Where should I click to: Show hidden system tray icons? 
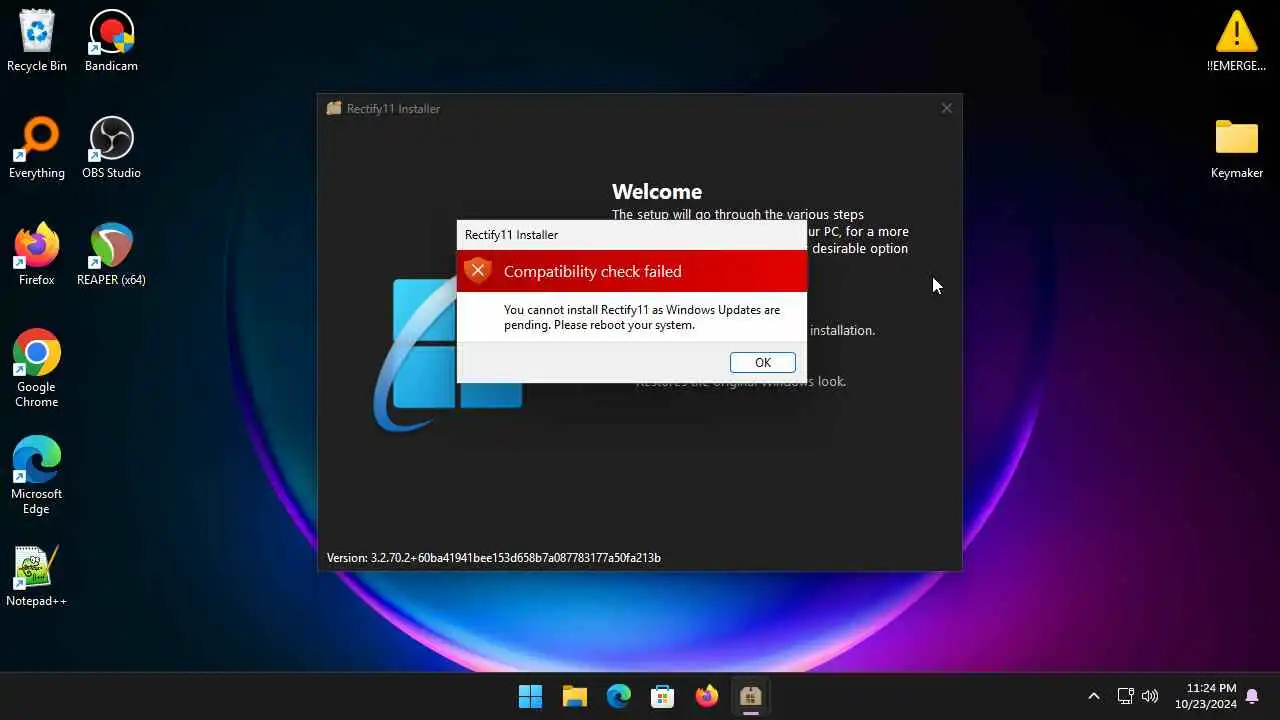click(x=1093, y=696)
